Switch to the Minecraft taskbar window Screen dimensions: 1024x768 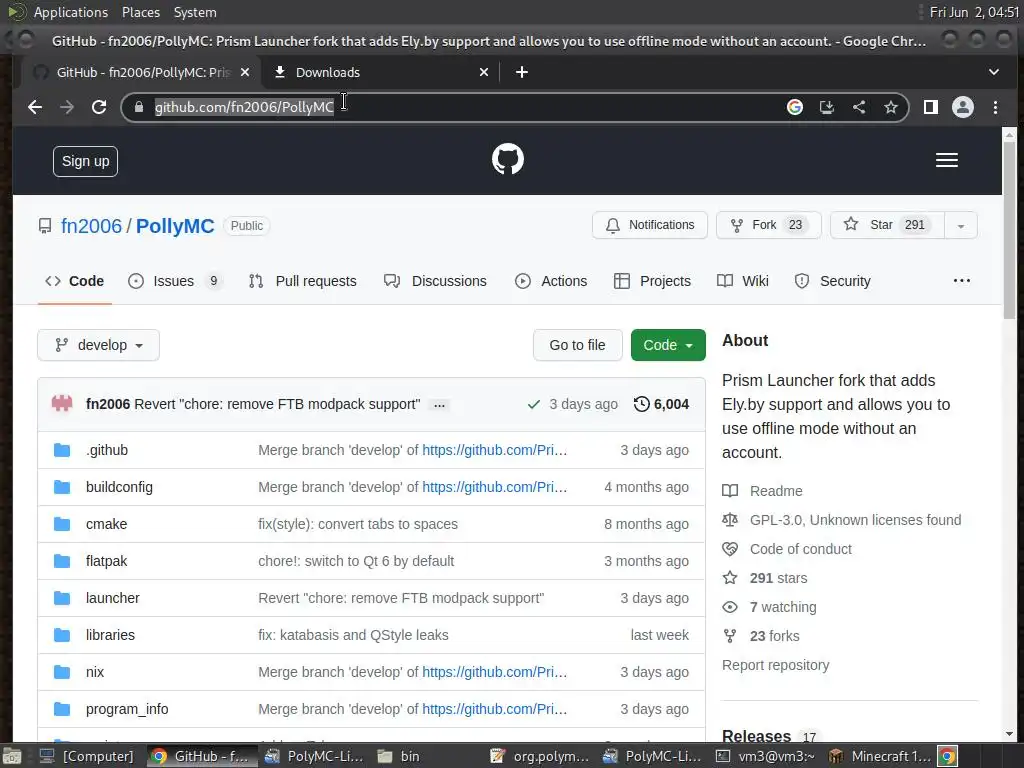click(882, 756)
